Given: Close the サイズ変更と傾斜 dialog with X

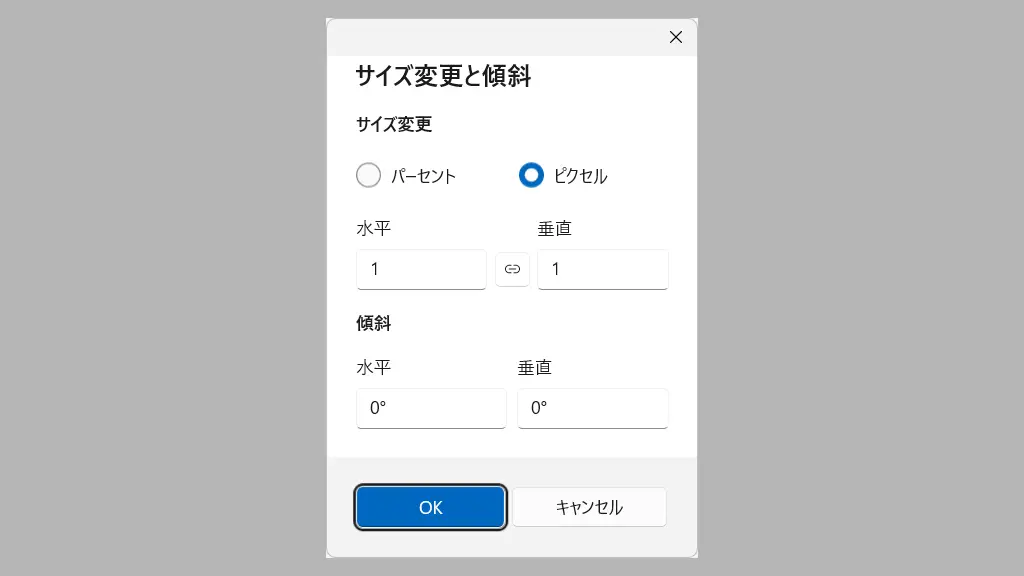Looking at the screenshot, I should click(x=675, y=37).
